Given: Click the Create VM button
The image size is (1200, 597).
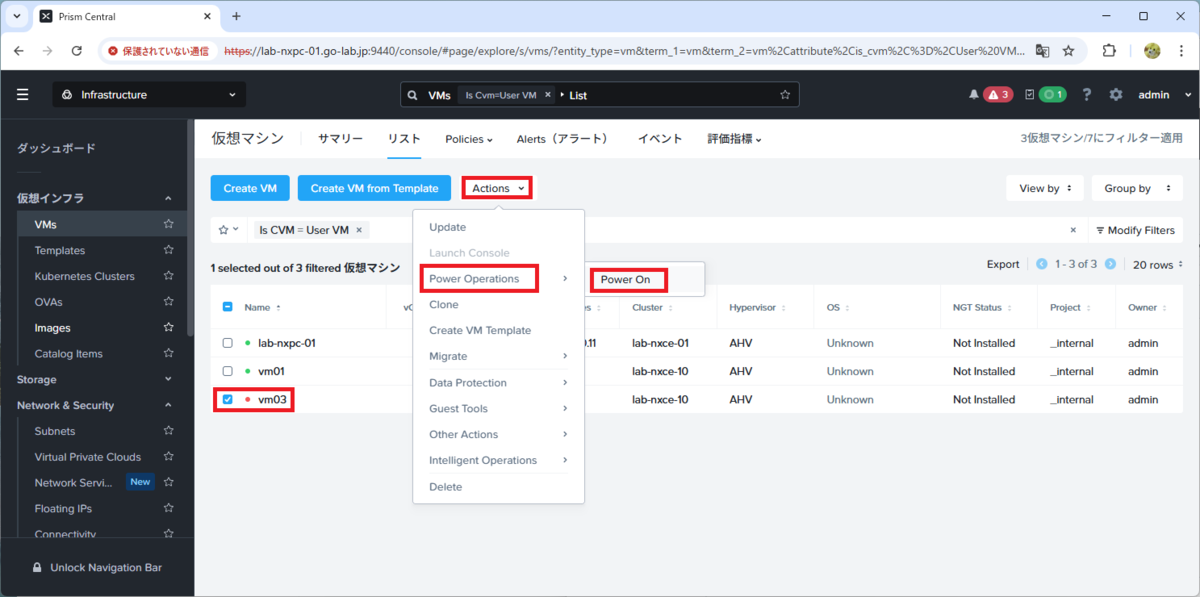Looking at the screenshot, I should tap(250, 188).
